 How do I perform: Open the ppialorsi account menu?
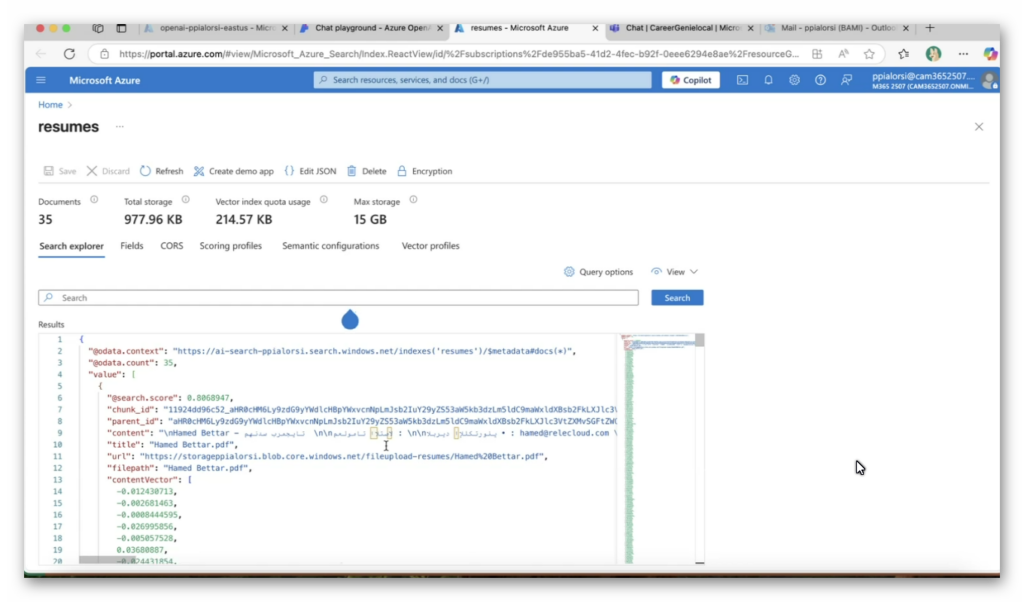pos(935,80)
